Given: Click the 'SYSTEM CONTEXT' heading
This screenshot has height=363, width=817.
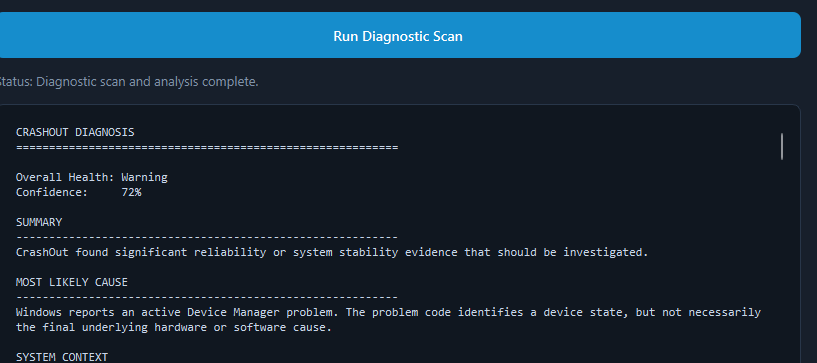Looking at the screenshot, I should point(62,357).
